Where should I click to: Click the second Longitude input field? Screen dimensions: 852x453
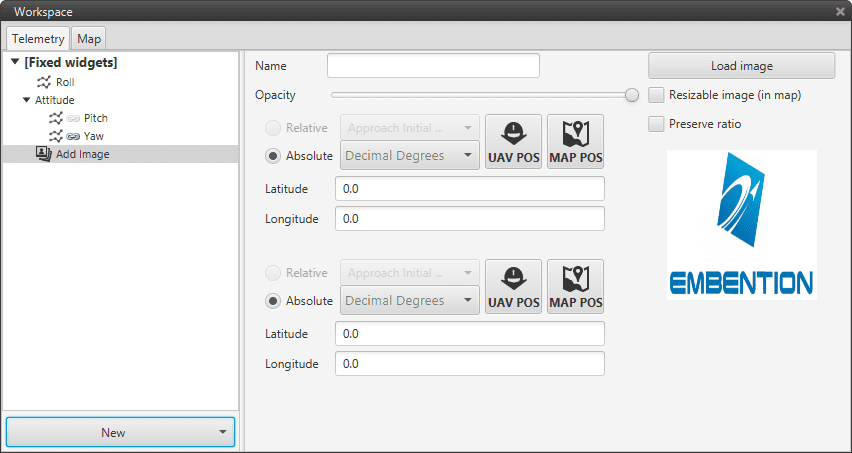(469, 364)
